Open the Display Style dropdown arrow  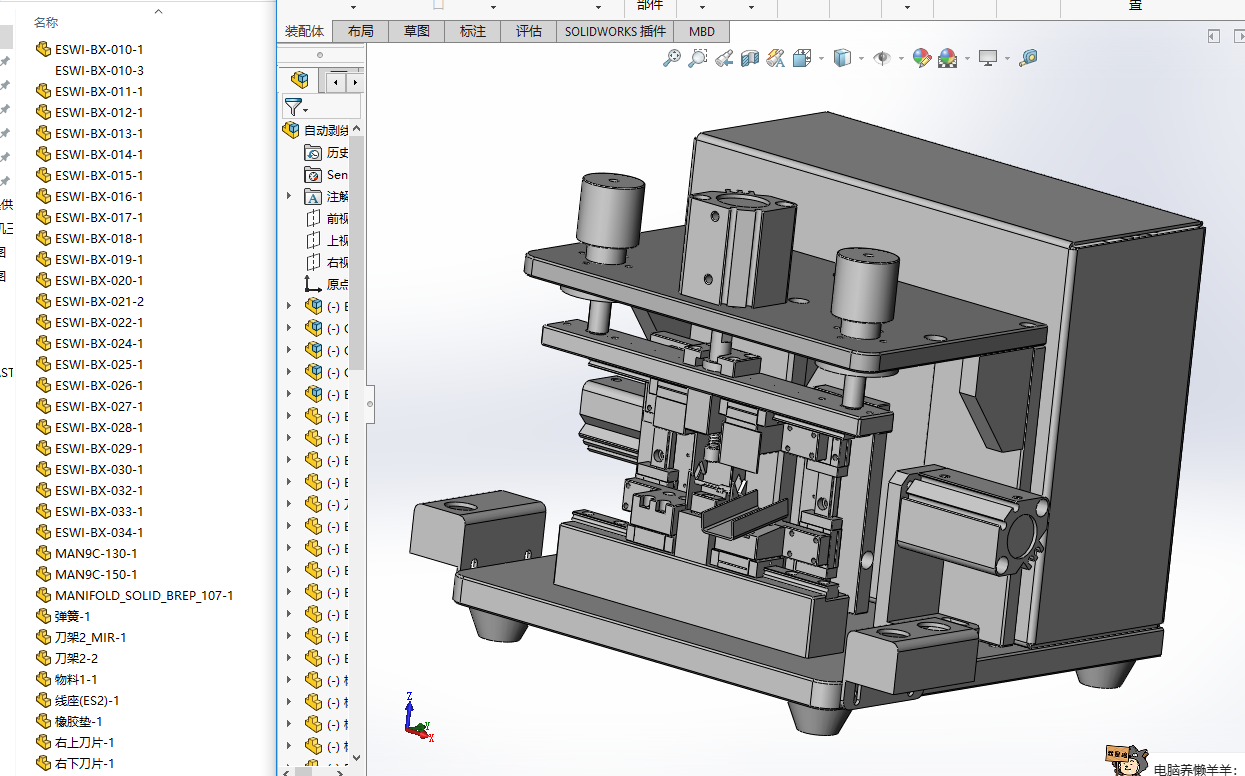(859, 59)
